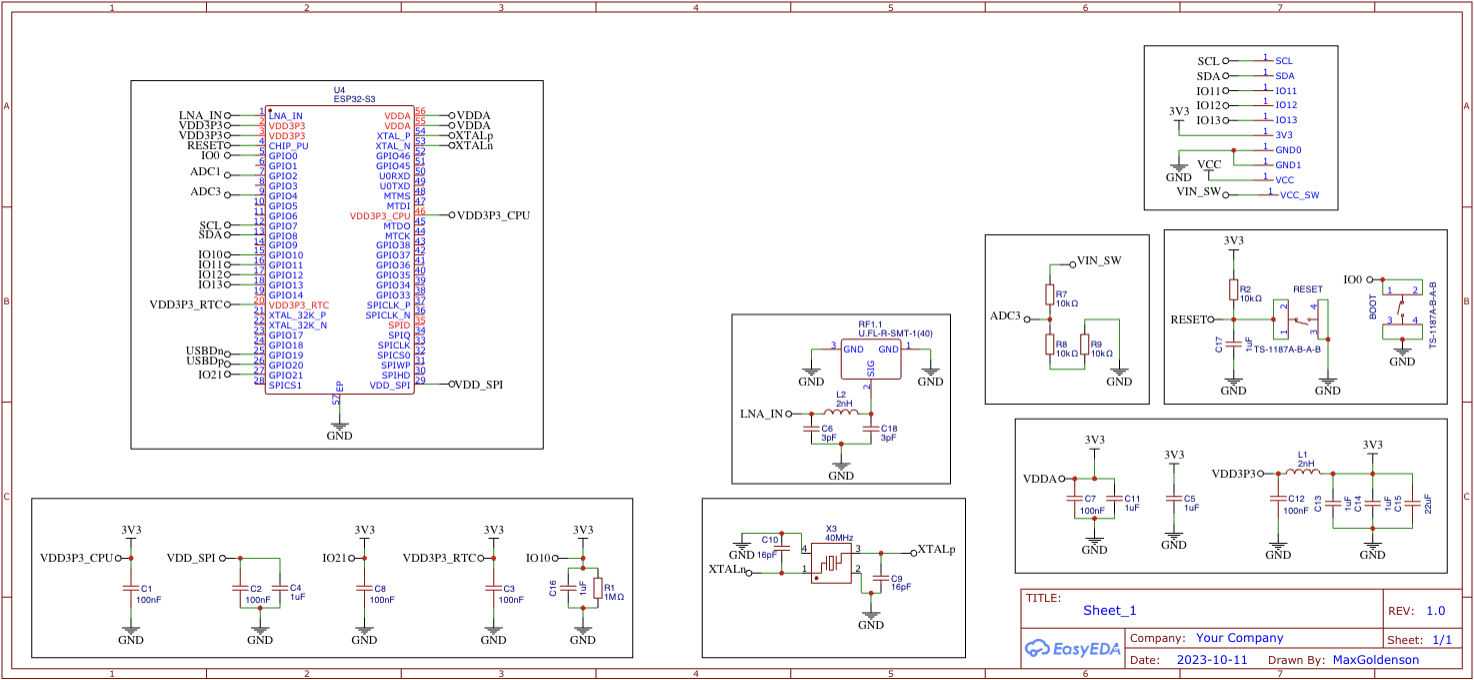
Task: Select the GND0 header pin label
Action: tap(1289, 149)
